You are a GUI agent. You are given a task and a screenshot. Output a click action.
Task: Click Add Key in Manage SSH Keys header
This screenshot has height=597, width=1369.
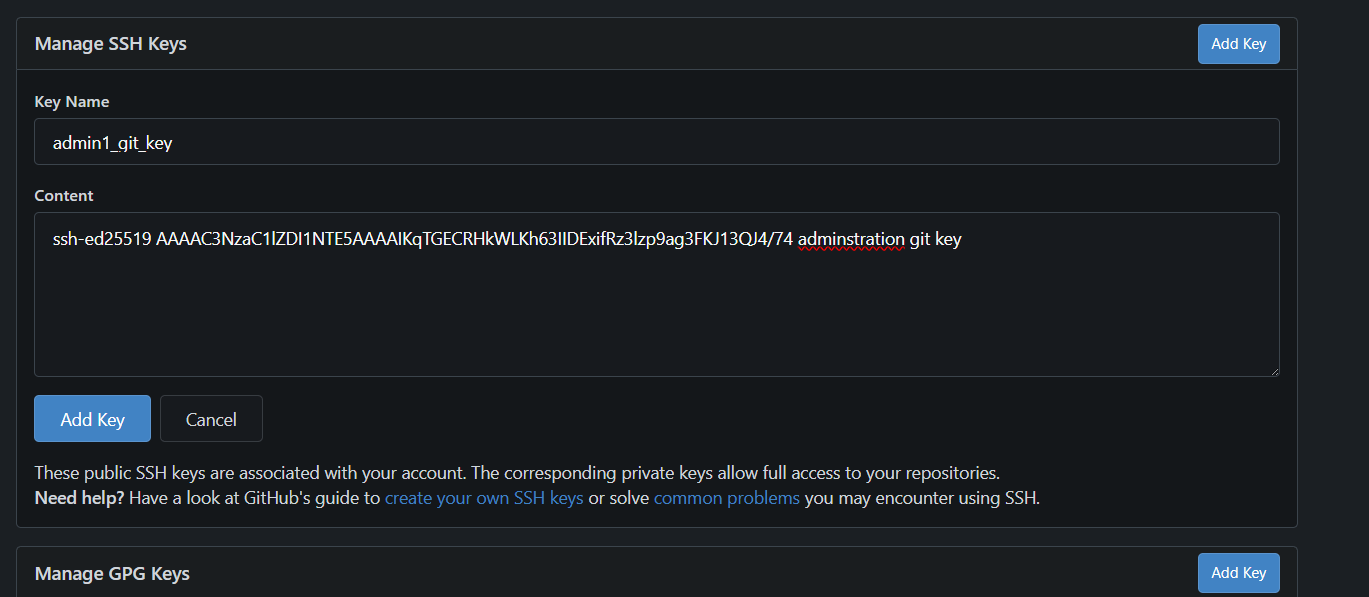coord(1238,44)
